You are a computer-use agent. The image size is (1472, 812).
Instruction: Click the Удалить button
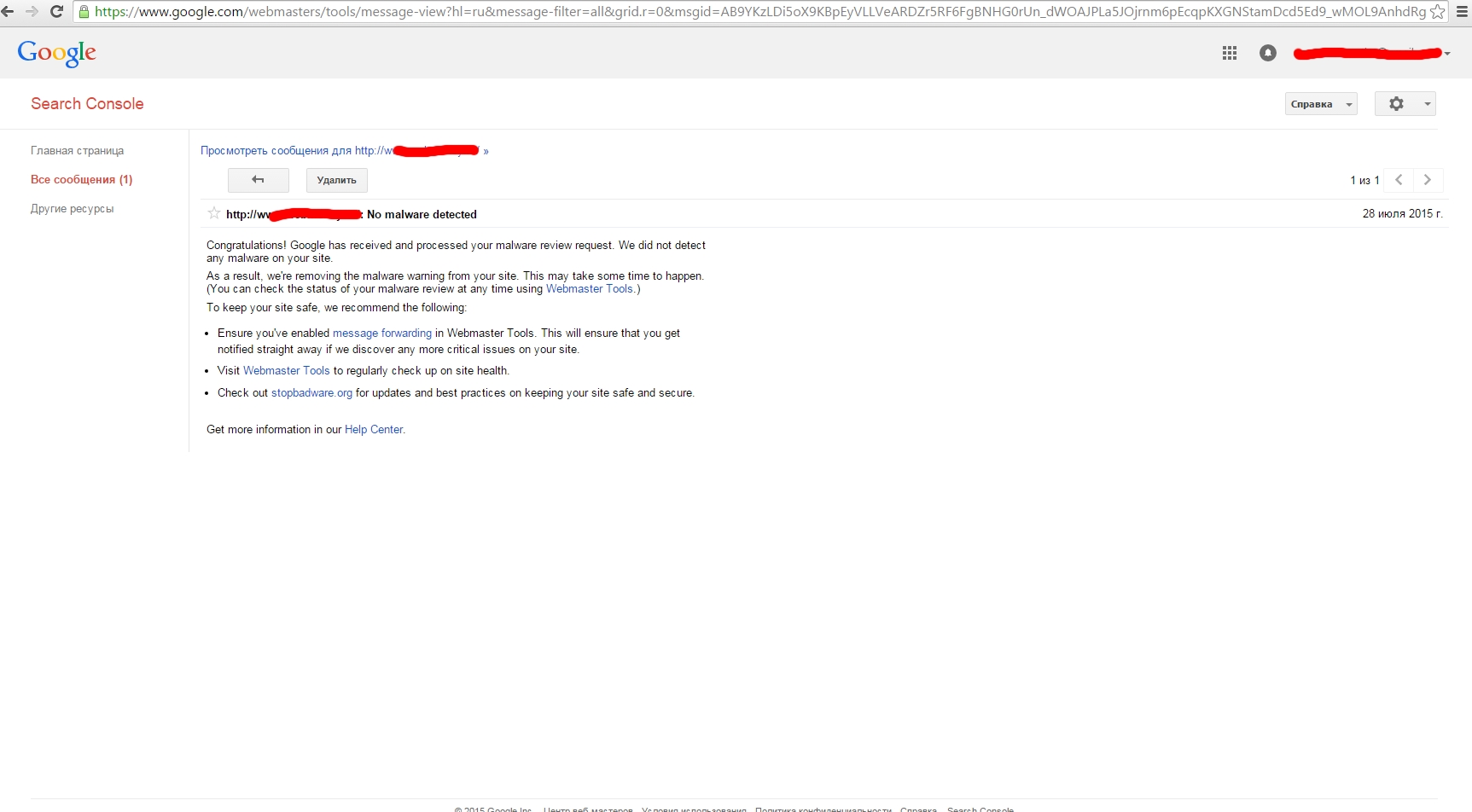(337, 180)
